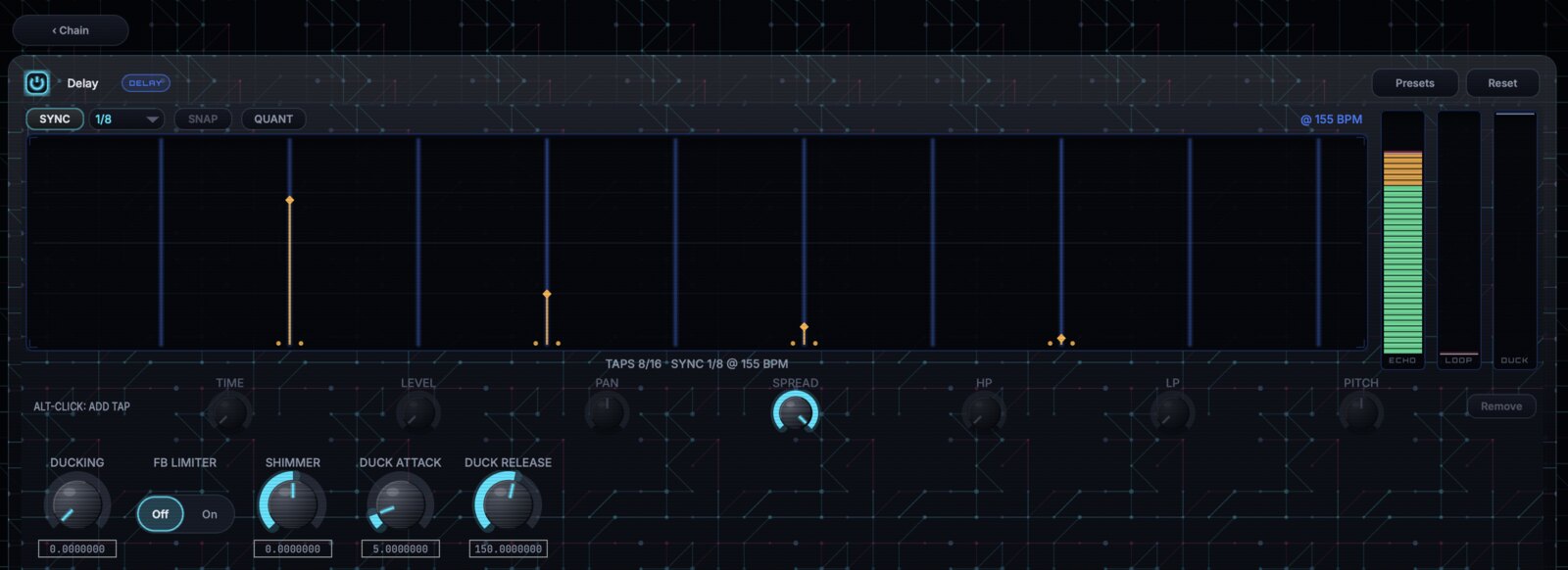This screenshot has width=1568, height=570.
Task: Click the HP filter knob
Action: click(x=983, y=413)
